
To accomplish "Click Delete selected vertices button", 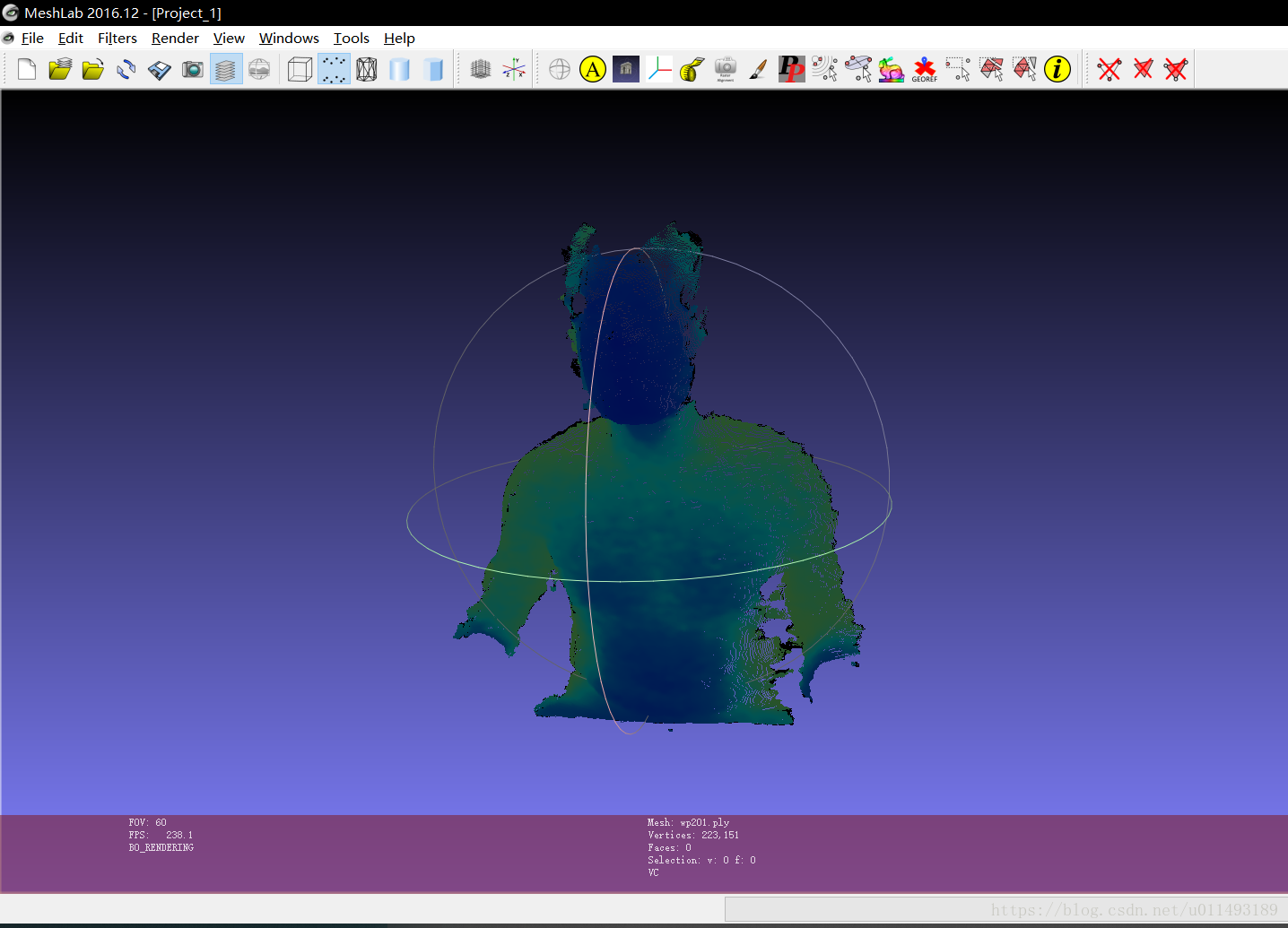I will pyautogui.click(x=1110, y=69).
